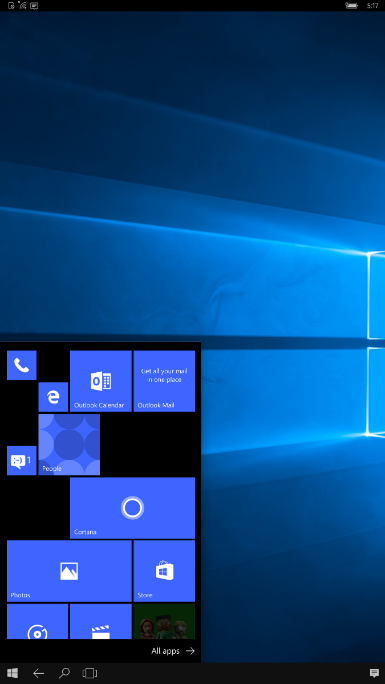Image resolution: width=385 pixels, height=684 pixels.
Task: Open Task View in the taskbar
Action: point(89,673)
